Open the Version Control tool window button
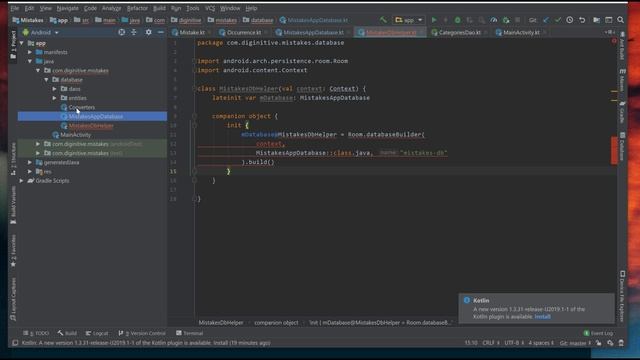This screenshot has width=640, height=360. [x=142, y=333]
